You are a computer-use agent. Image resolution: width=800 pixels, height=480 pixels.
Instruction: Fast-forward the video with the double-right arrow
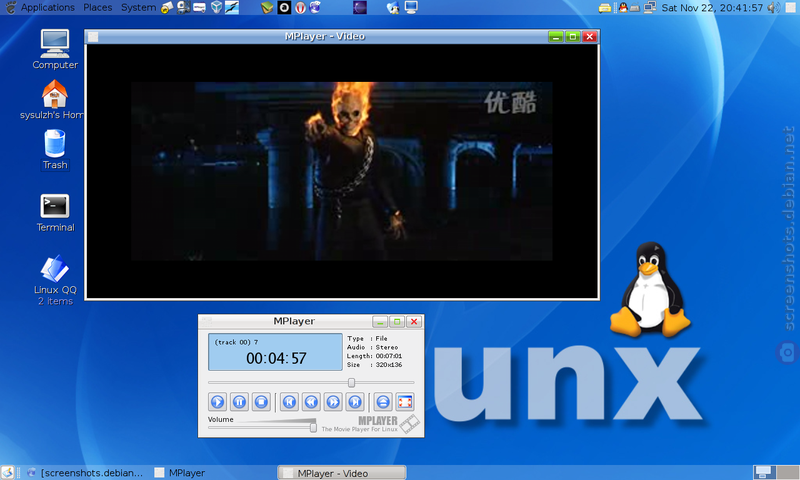333,402
